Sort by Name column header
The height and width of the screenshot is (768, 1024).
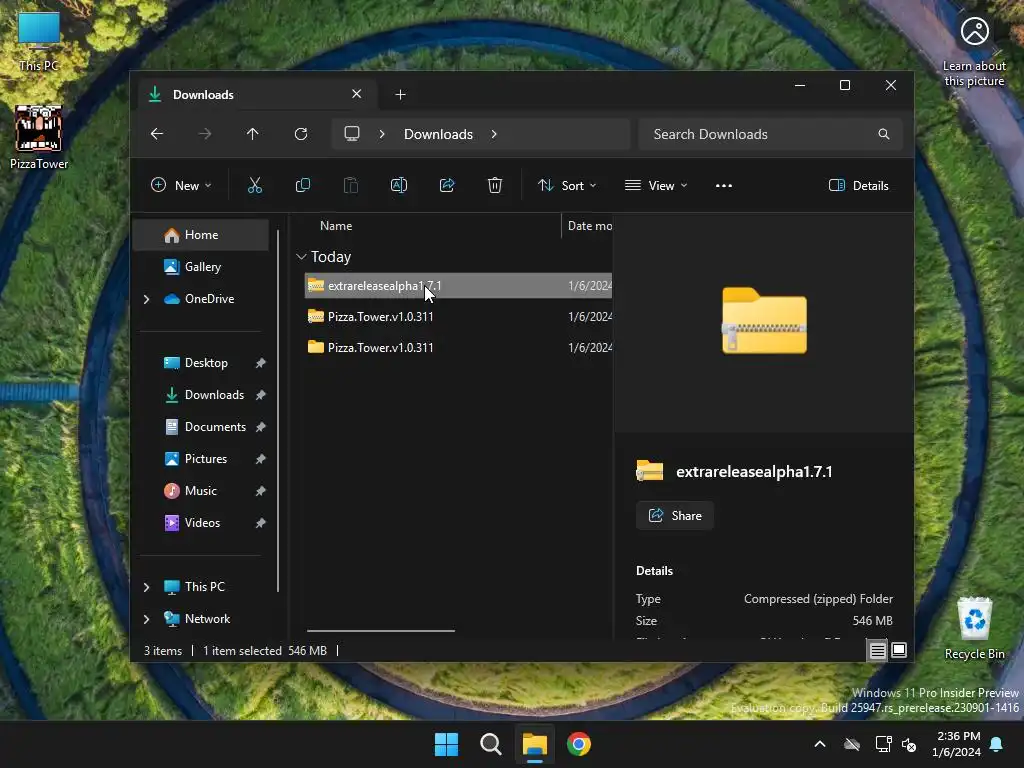pos(336,226)
